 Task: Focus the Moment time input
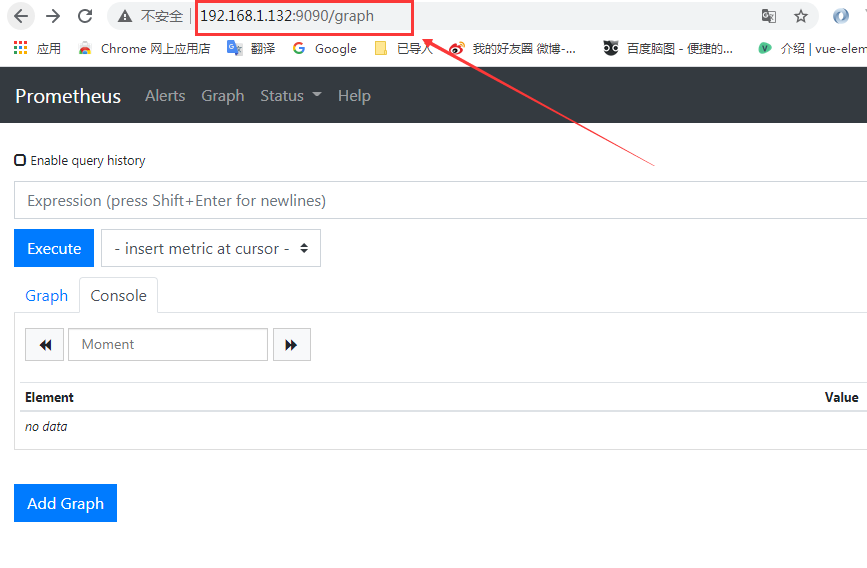(168, 345)
